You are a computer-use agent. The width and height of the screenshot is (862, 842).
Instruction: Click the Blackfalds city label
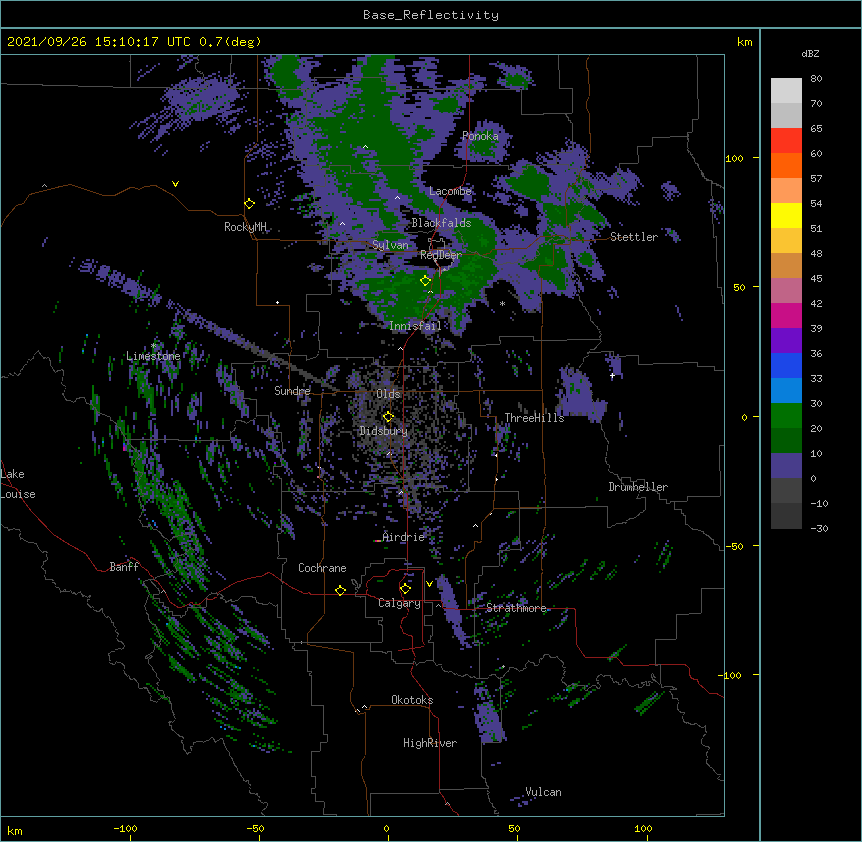441,223
